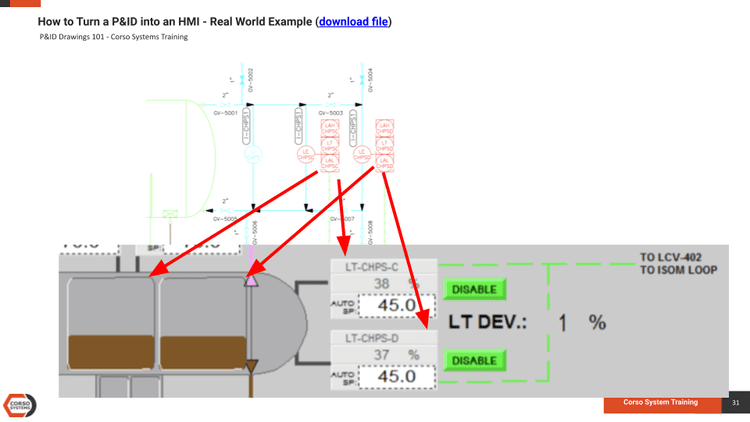Select the LT-CHPS-D label
The width and height of the screenshot is (750, 422).
point(372,338)
